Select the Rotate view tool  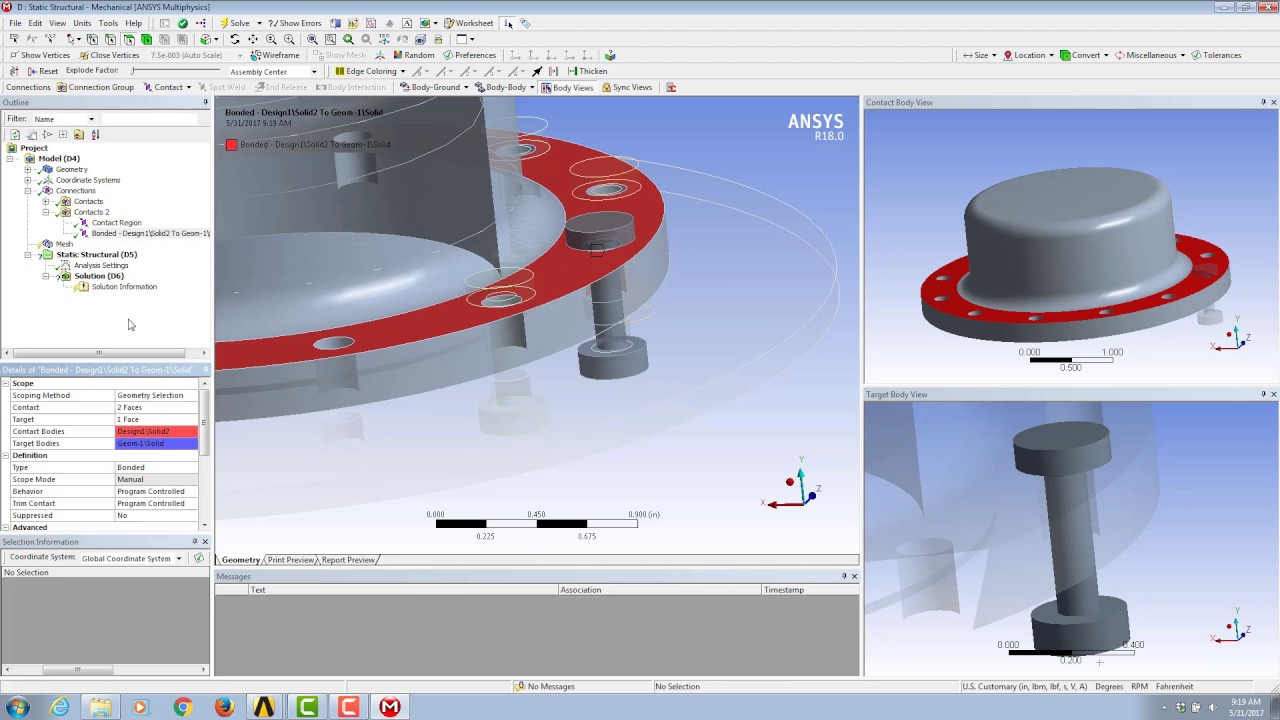point(235,39)
